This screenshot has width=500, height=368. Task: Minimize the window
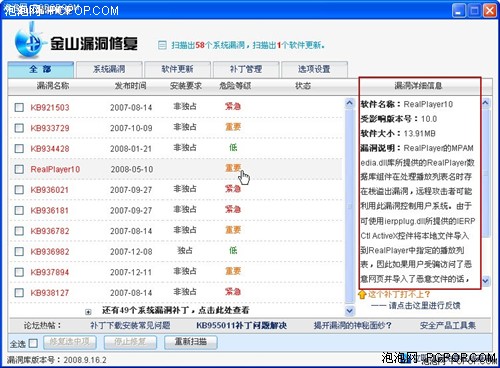(458, 11)
